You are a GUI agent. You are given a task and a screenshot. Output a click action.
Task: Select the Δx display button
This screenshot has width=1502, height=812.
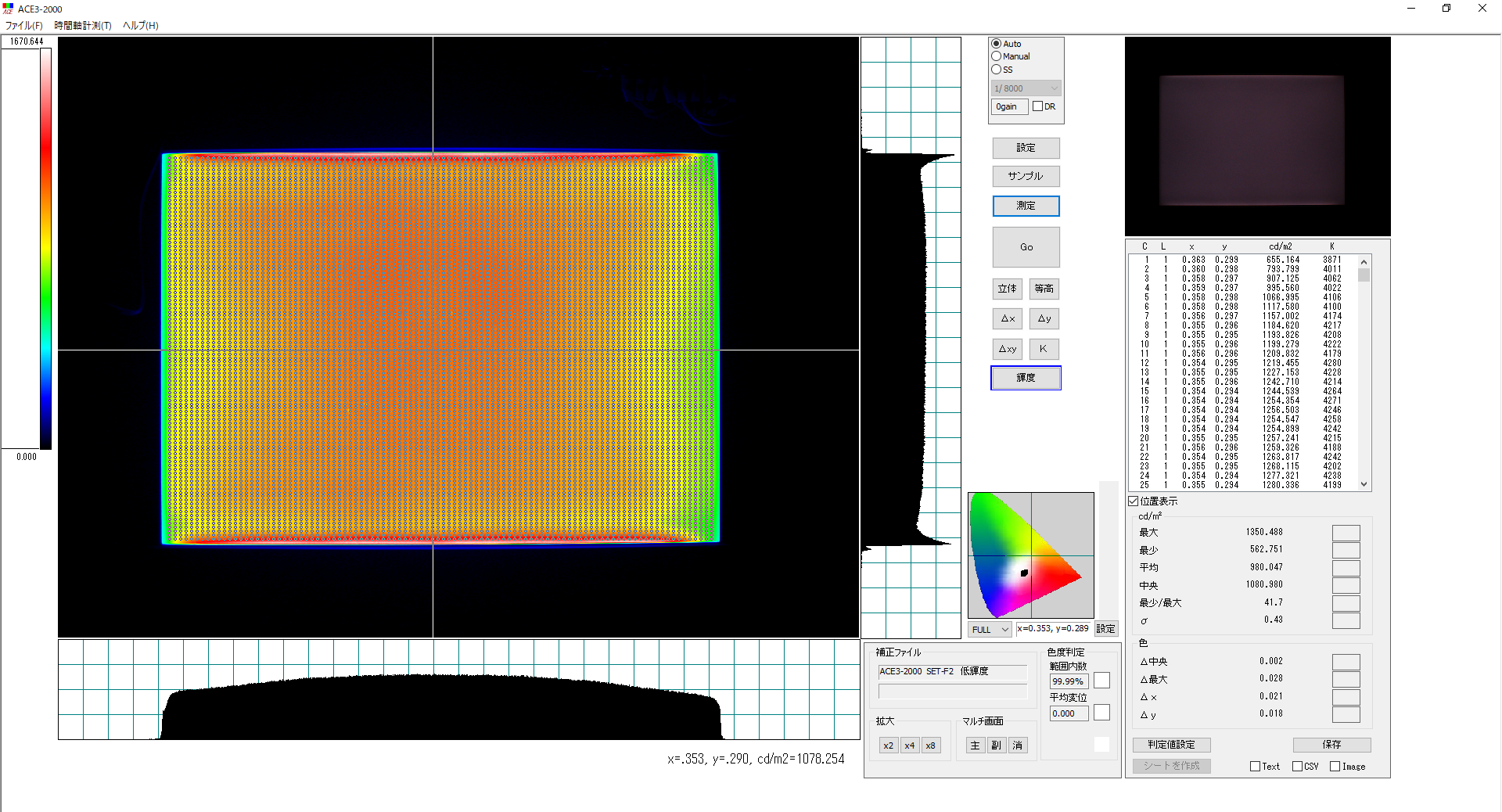tap(1007, 319)
